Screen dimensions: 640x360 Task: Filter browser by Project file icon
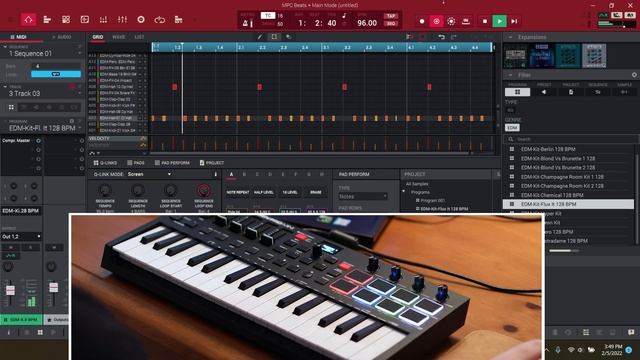[x=571, y=92]
